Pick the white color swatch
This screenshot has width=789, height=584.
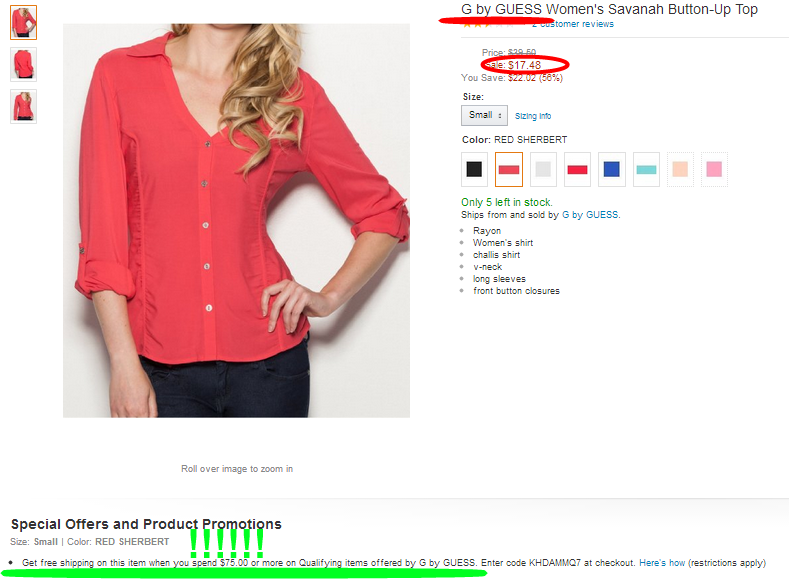click(x=543, y=170)
